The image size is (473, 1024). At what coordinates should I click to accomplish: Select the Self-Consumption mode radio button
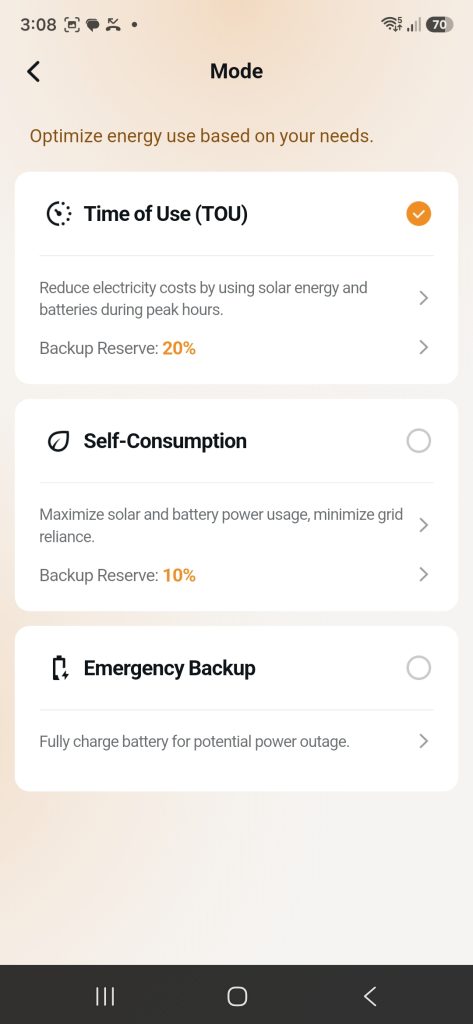(x=419, y=441)
